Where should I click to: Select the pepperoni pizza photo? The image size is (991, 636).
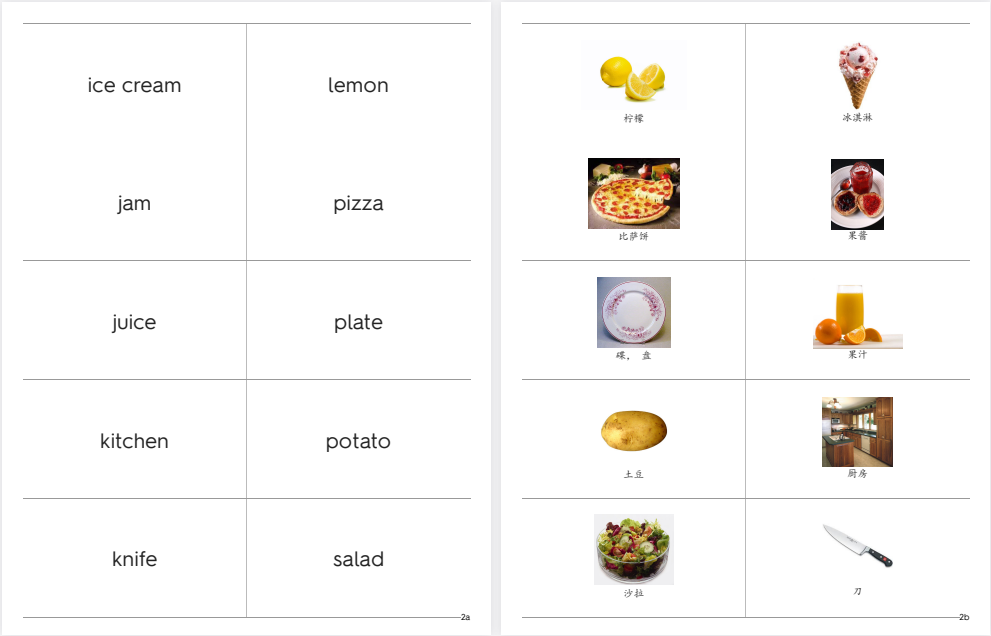634,193
